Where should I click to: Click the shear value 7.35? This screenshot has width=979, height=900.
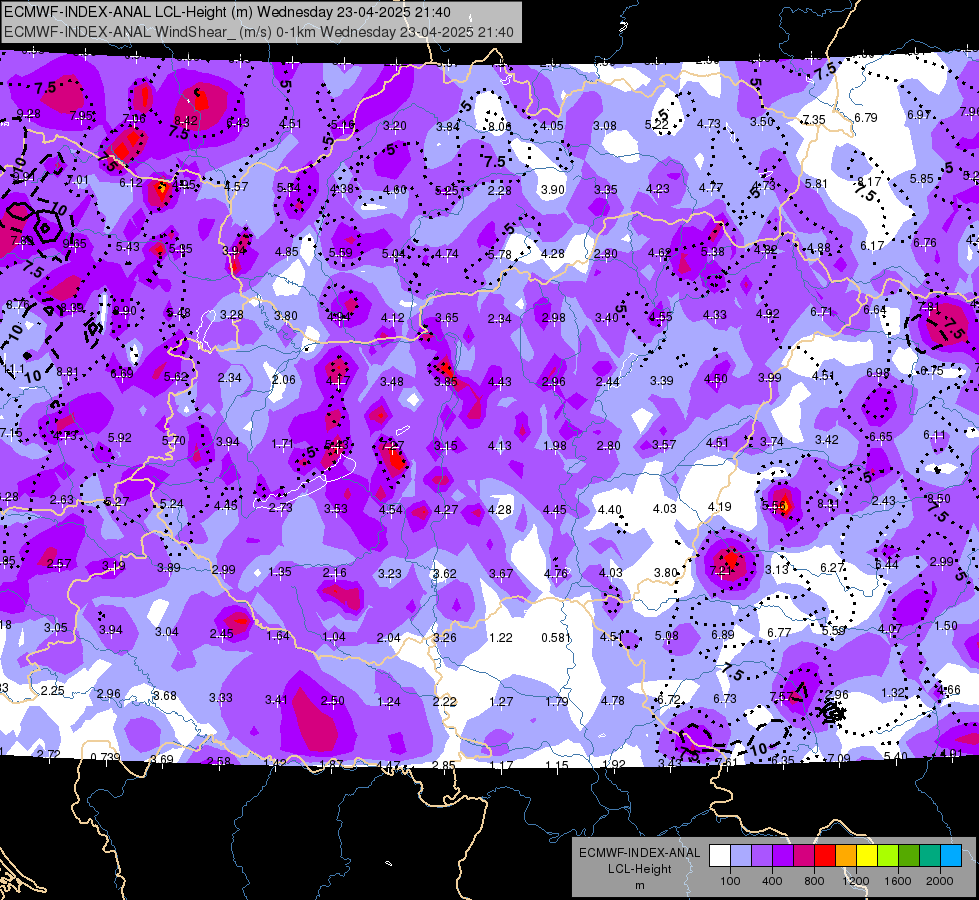(x=814, y=119)
